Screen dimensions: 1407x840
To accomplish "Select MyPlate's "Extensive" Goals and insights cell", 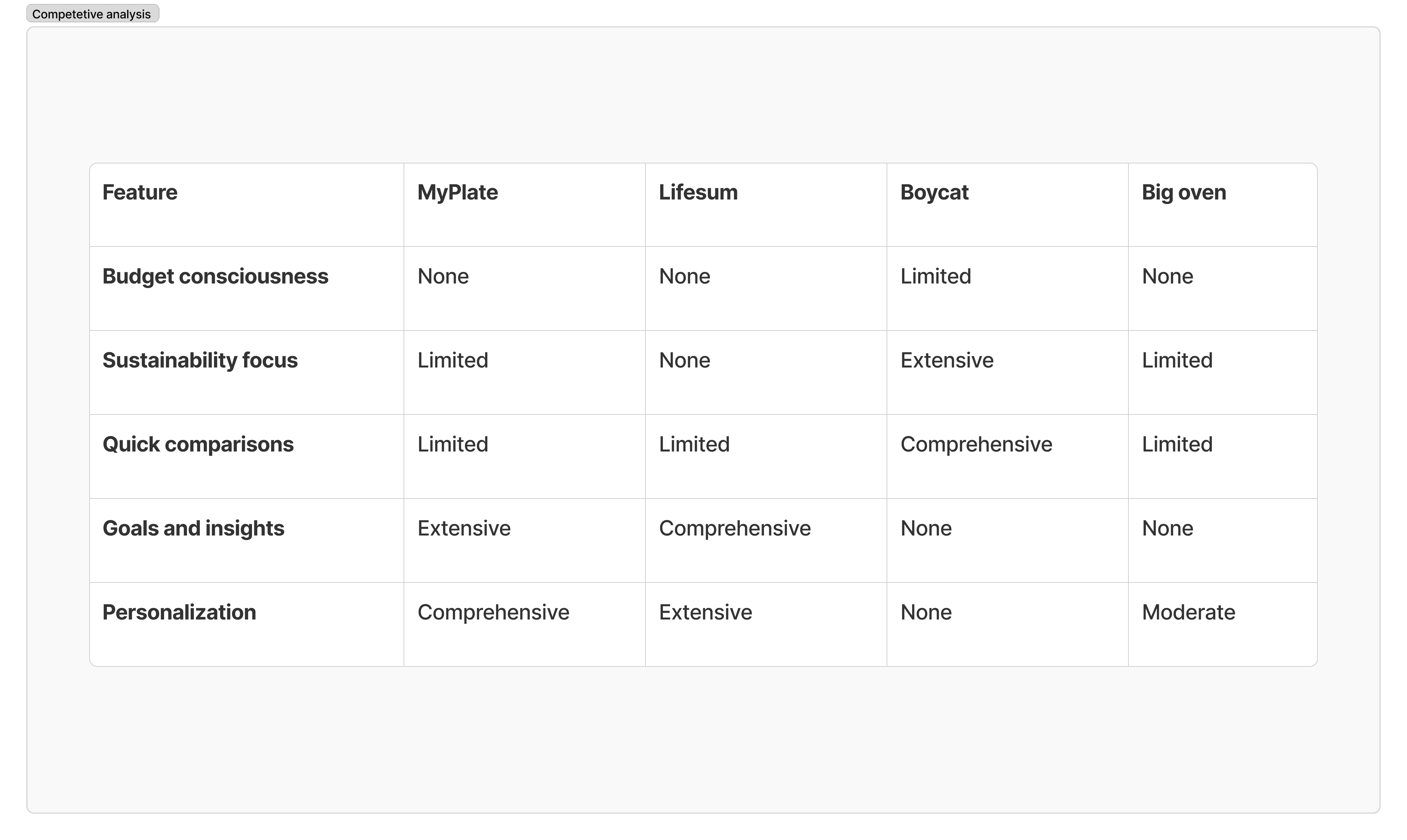I will (464, 528).
